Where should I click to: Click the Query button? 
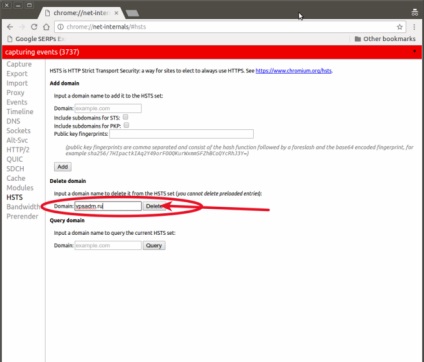(154, 246)
